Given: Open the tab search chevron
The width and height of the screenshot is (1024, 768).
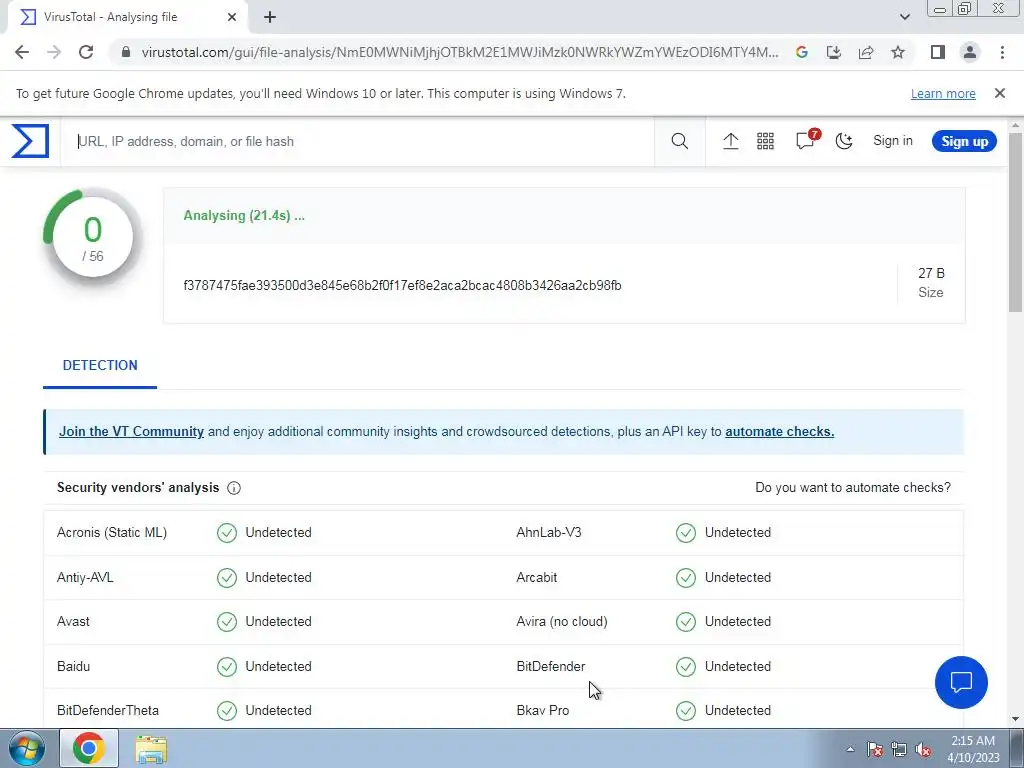Looking at the screenshot, I should coord(904,17).
